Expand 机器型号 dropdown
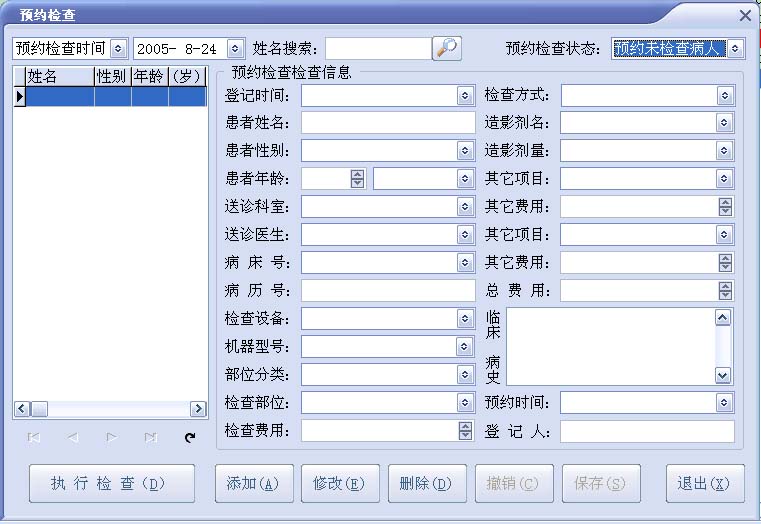The height and width of the screenshot is (524, 761). pos(464,346)
